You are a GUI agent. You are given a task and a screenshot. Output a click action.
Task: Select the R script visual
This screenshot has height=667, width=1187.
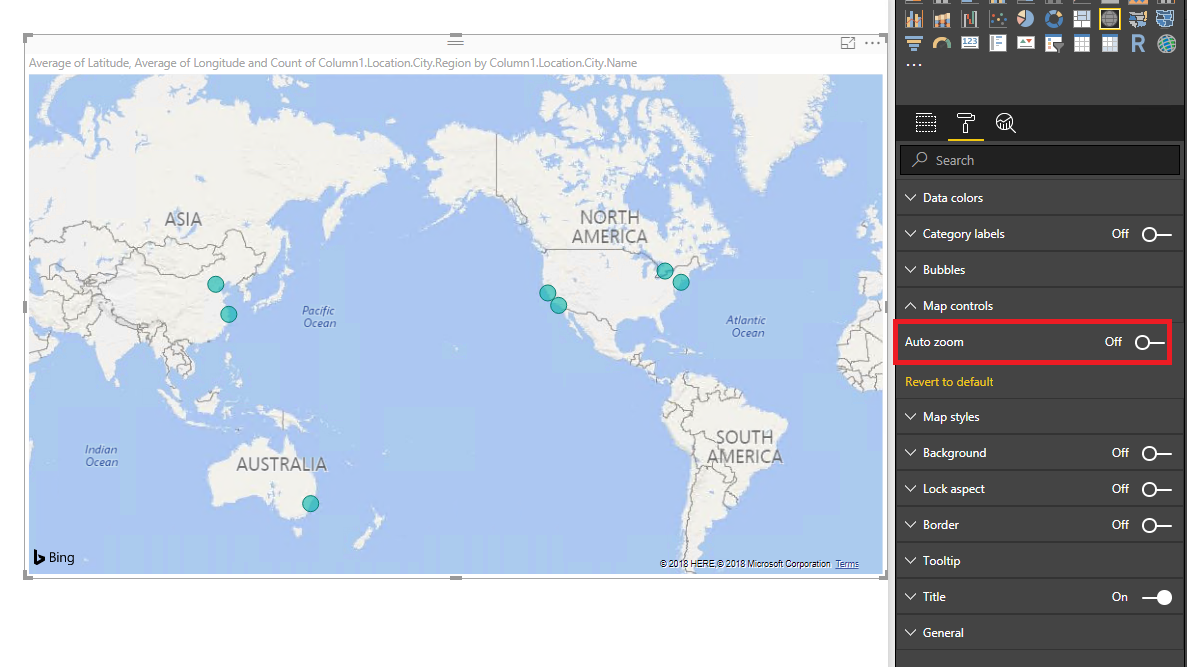pyautogui.click(x=1138, y=44)
